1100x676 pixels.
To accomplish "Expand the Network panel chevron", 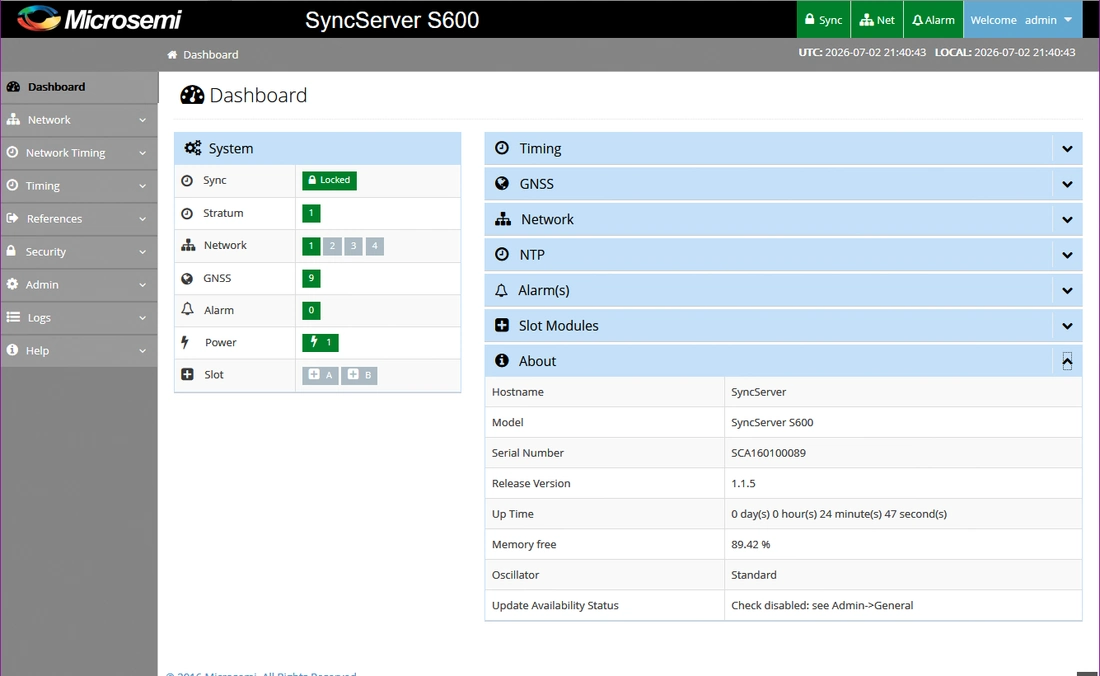I will 1067,219.
